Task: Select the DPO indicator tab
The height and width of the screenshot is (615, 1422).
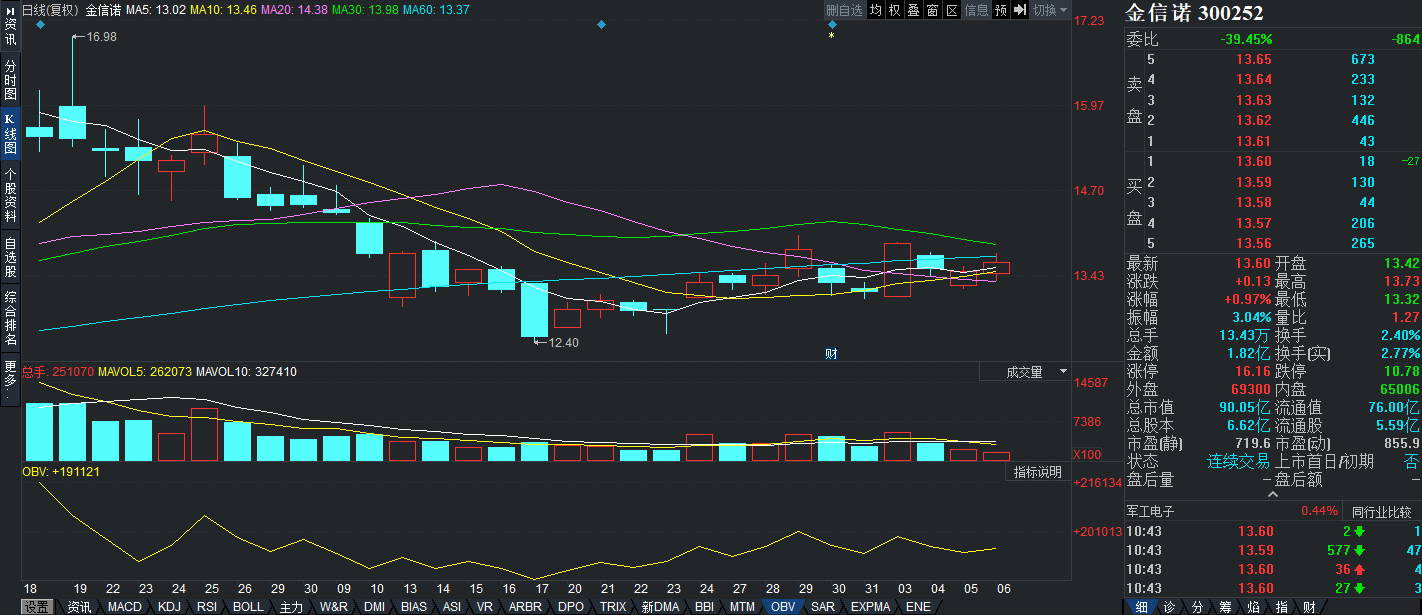Action: (x=571, y=607)
